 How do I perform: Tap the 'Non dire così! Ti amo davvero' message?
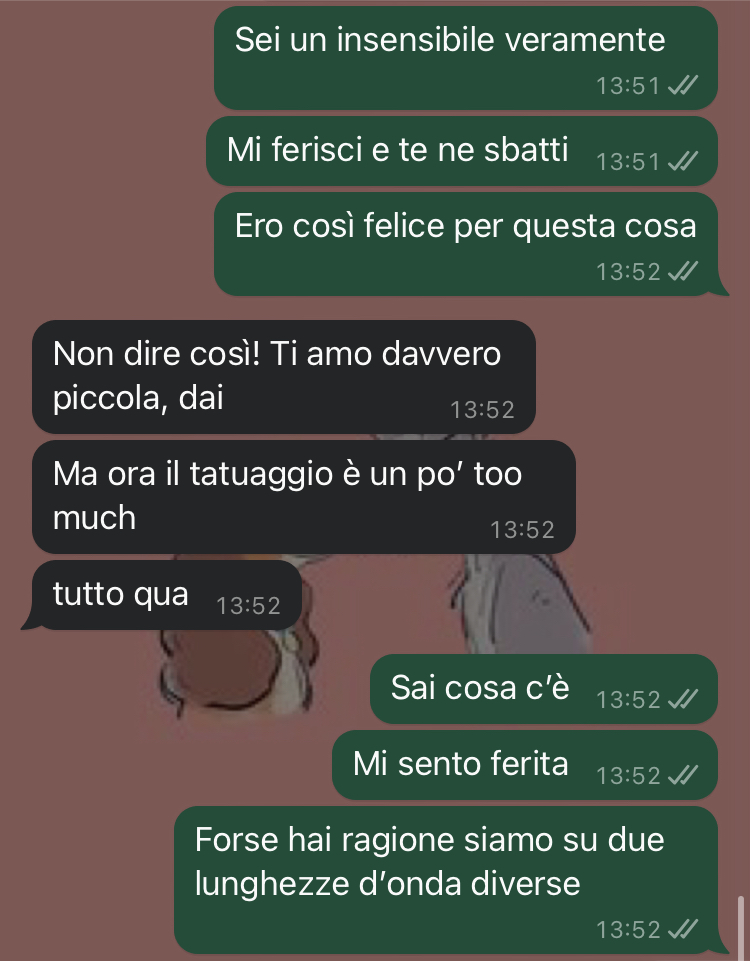point(284,376)
